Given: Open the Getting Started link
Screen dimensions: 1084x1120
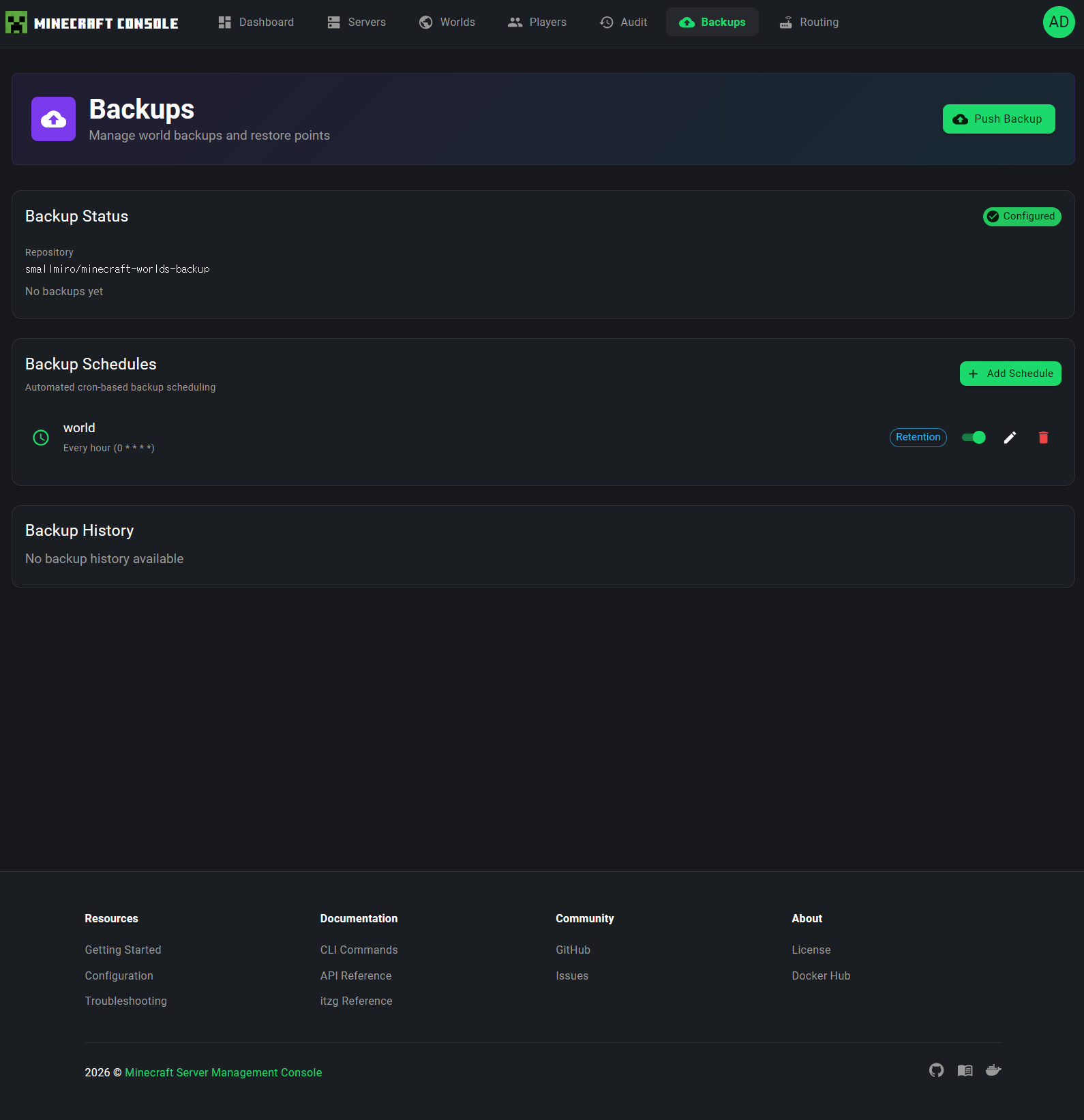Looking at the screenshot, I should point(123,950).
